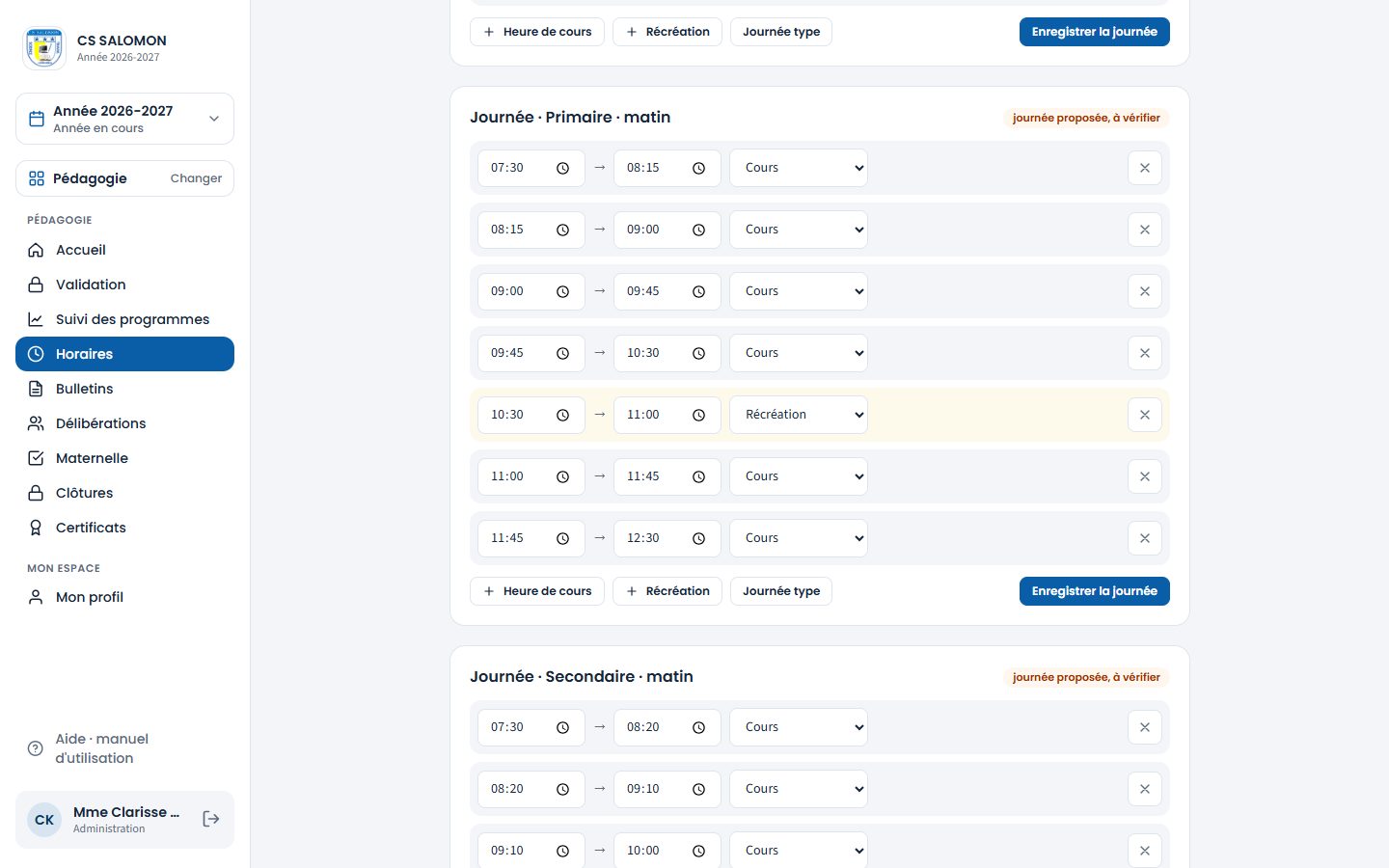Click the CS Salomon school logo
The height and width of the screenshot is (868, 1389).
44,48
